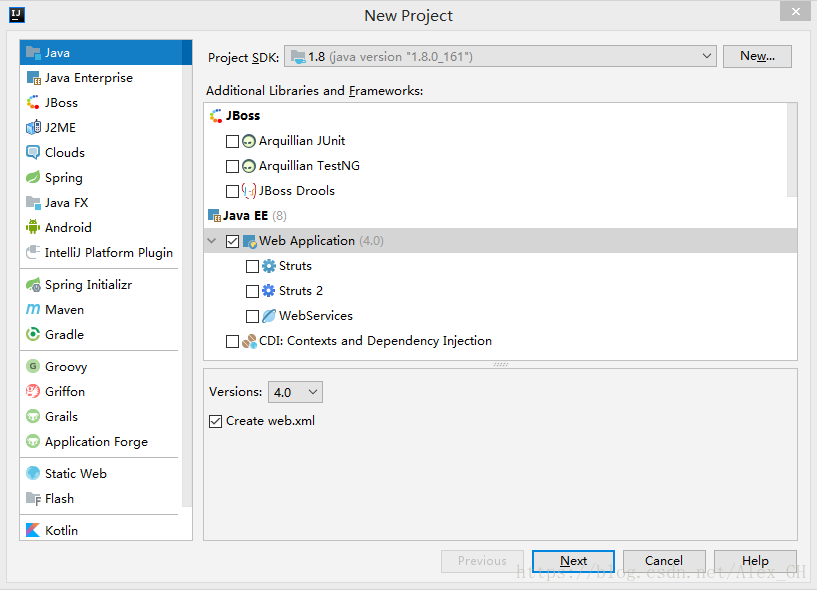Click the JBoss sidebar icon
Screen dimensions: 817x592
pyautogui.click(x=33, y=103)
